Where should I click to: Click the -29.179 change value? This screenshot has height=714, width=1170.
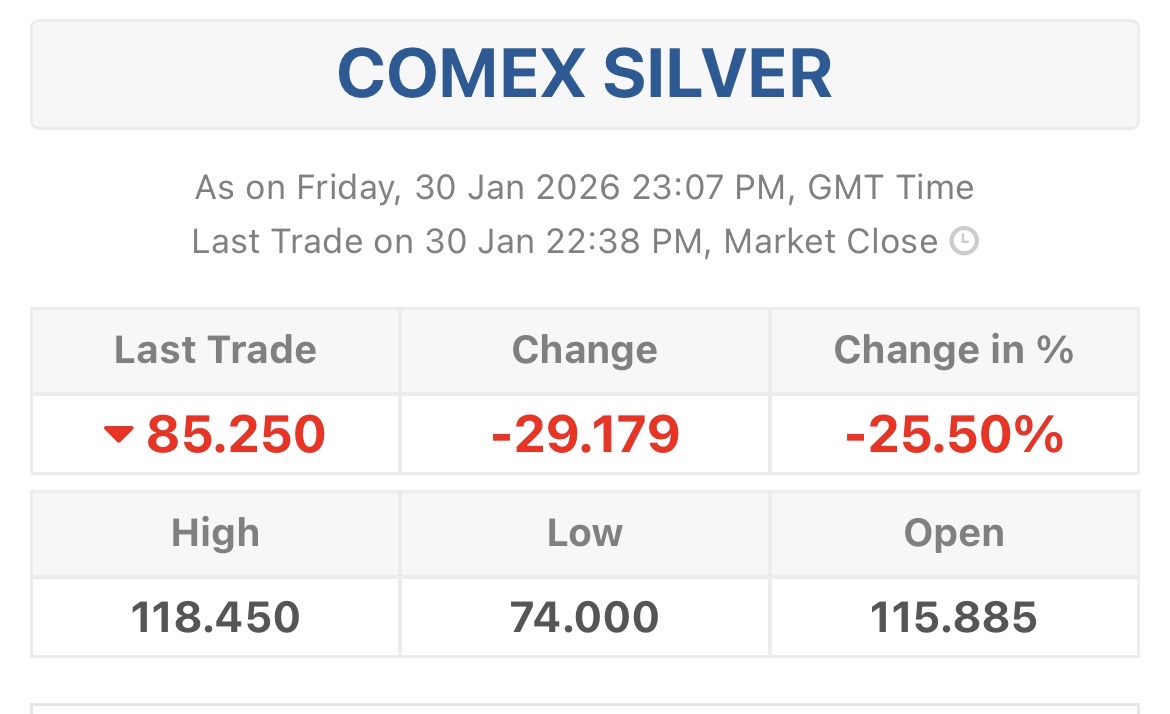585,434
